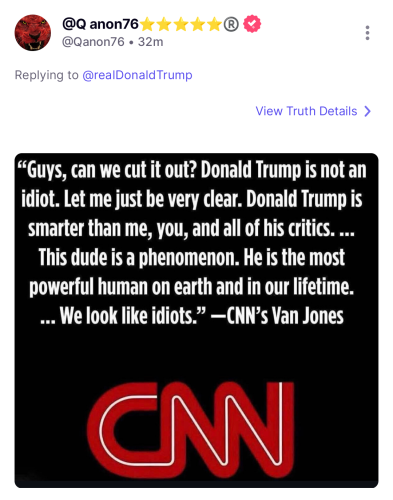
Task: Click the last gold star before ® symbol
Action: [214, 24]
